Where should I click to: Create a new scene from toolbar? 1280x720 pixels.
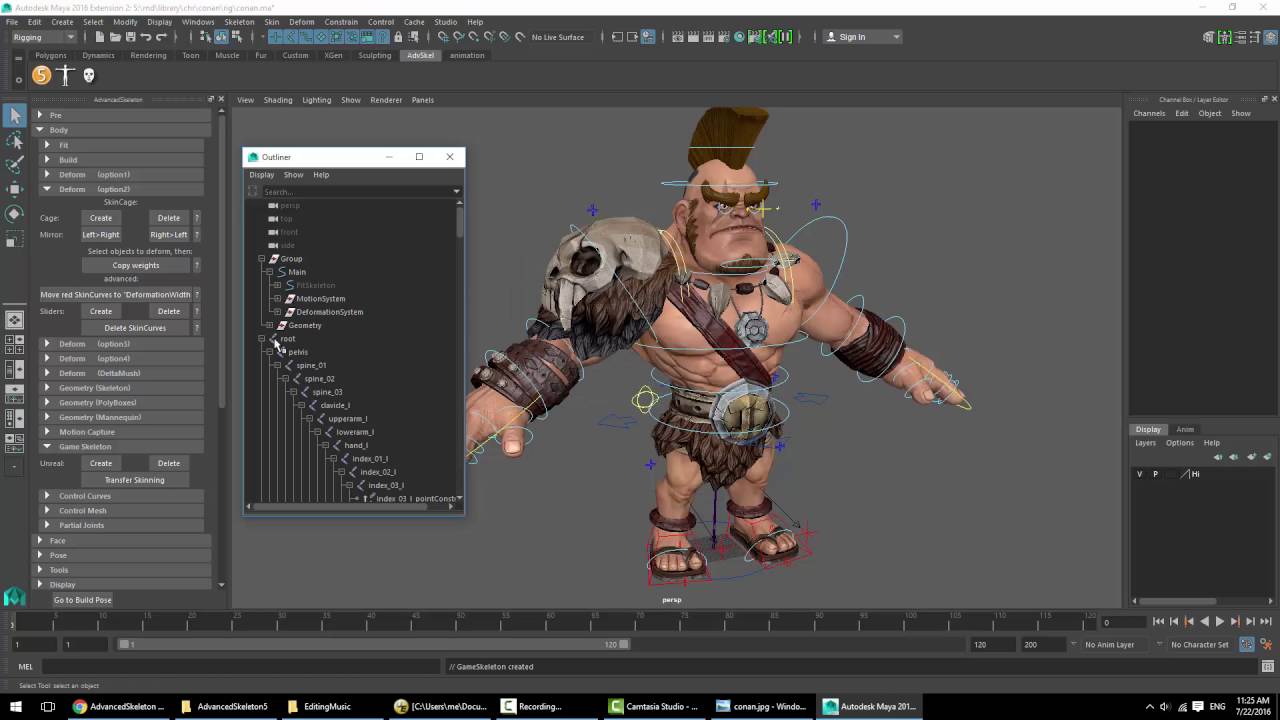pyautogui.click(x=99, y=37)
